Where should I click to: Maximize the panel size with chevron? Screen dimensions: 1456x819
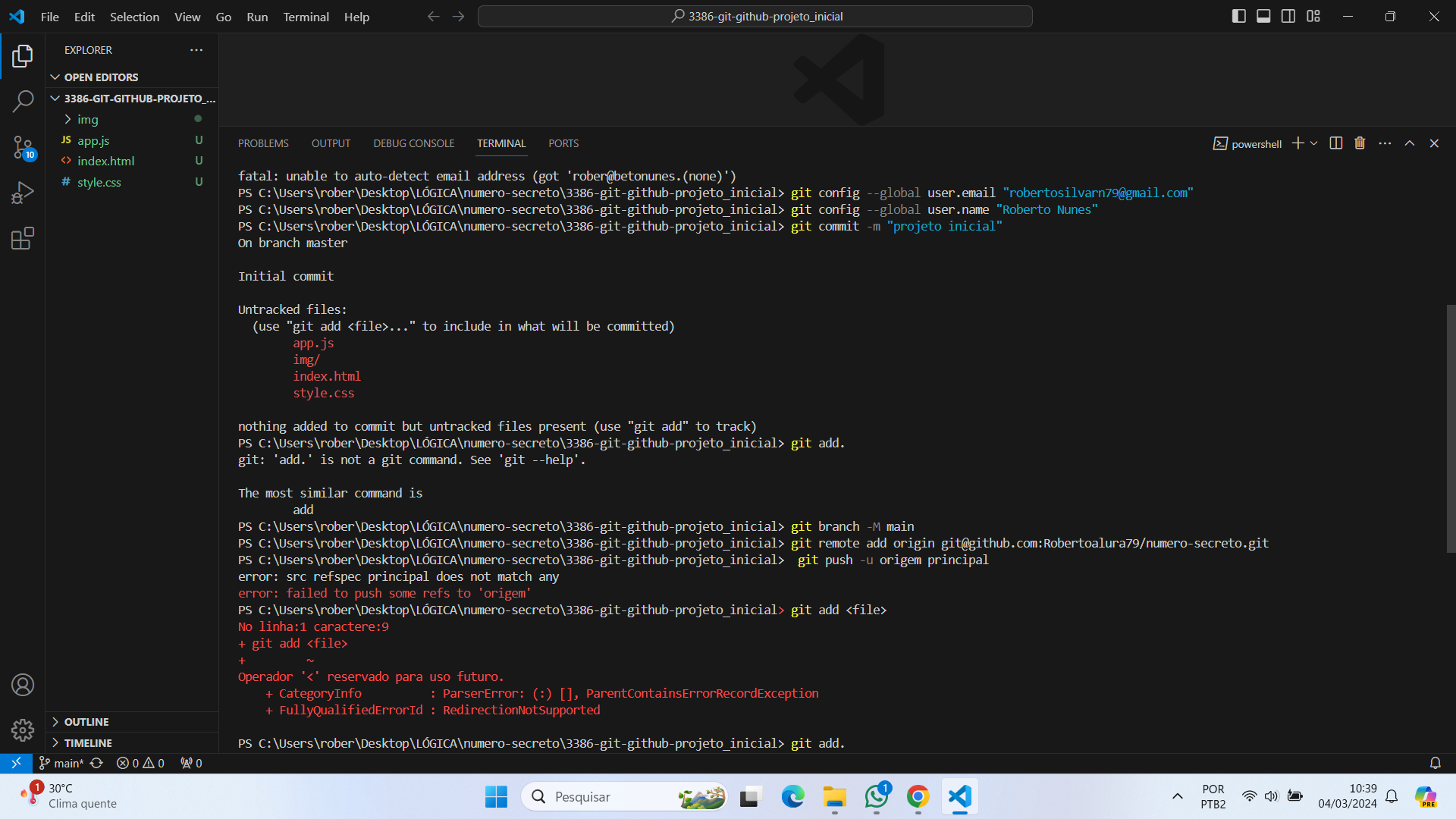click(1410, 143)
